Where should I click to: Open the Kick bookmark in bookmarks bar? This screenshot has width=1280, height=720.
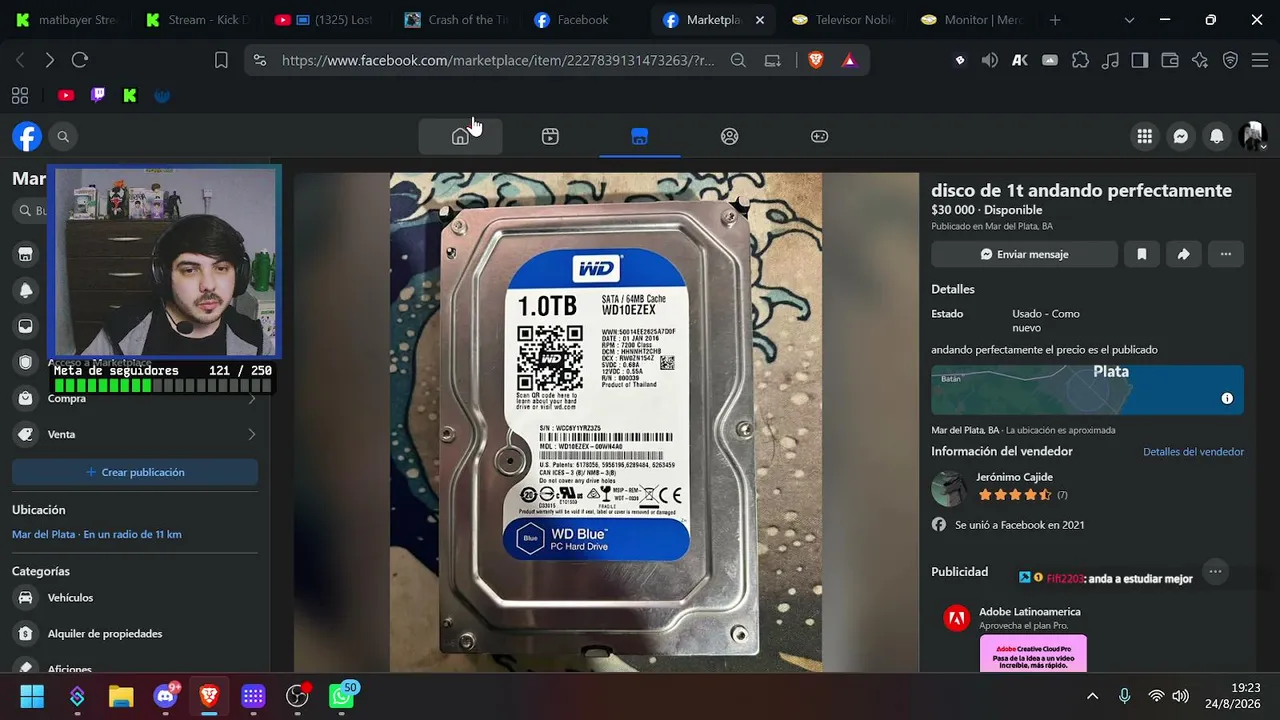point(130,96)
